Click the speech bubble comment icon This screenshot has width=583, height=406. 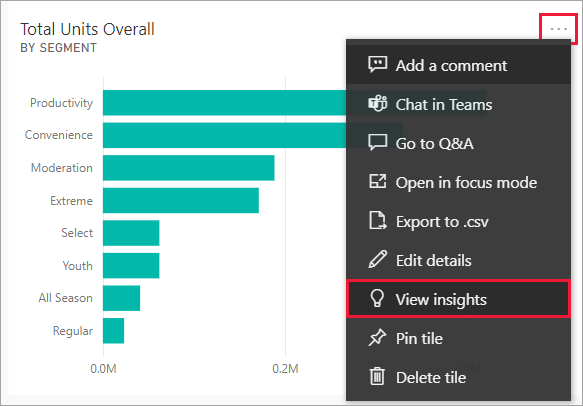[x=377, y=65]
